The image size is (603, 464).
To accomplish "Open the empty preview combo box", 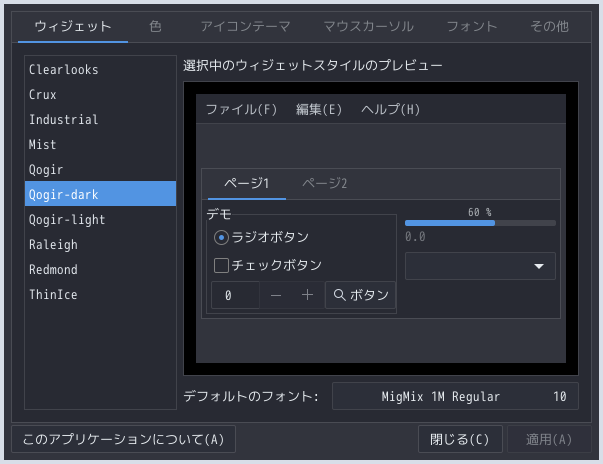I will tap(480, 266).
